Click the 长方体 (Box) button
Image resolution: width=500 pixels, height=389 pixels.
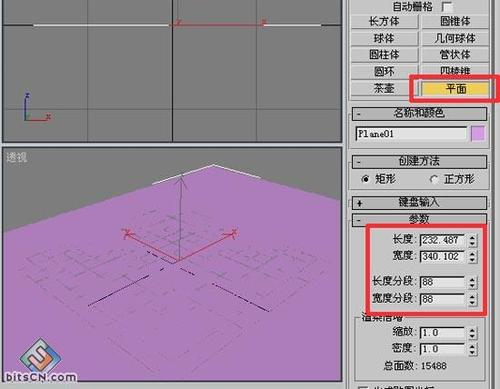click(384, 22)
